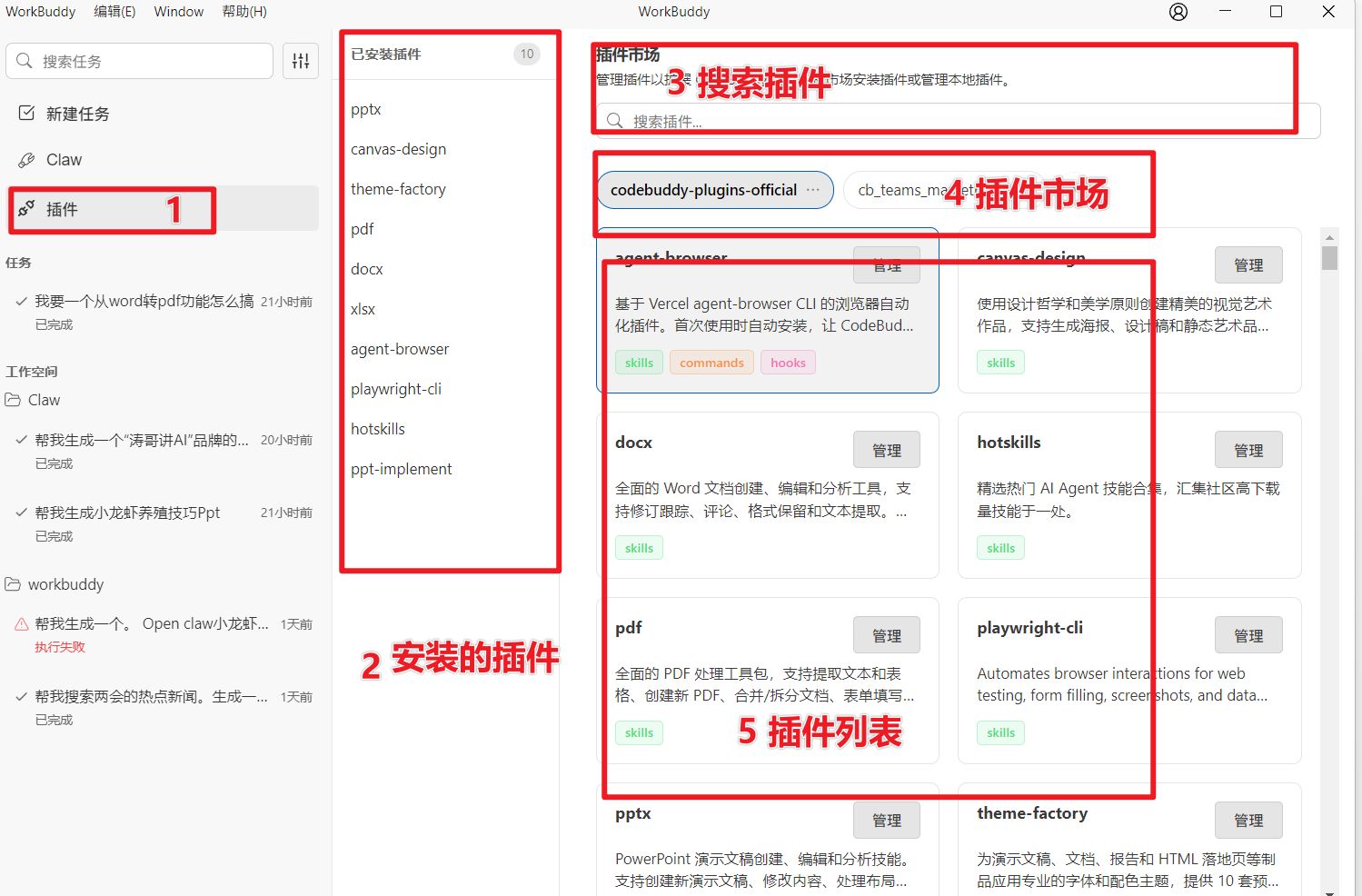Open codebuddy-plugins-official more options dots

tap(812, 190)
